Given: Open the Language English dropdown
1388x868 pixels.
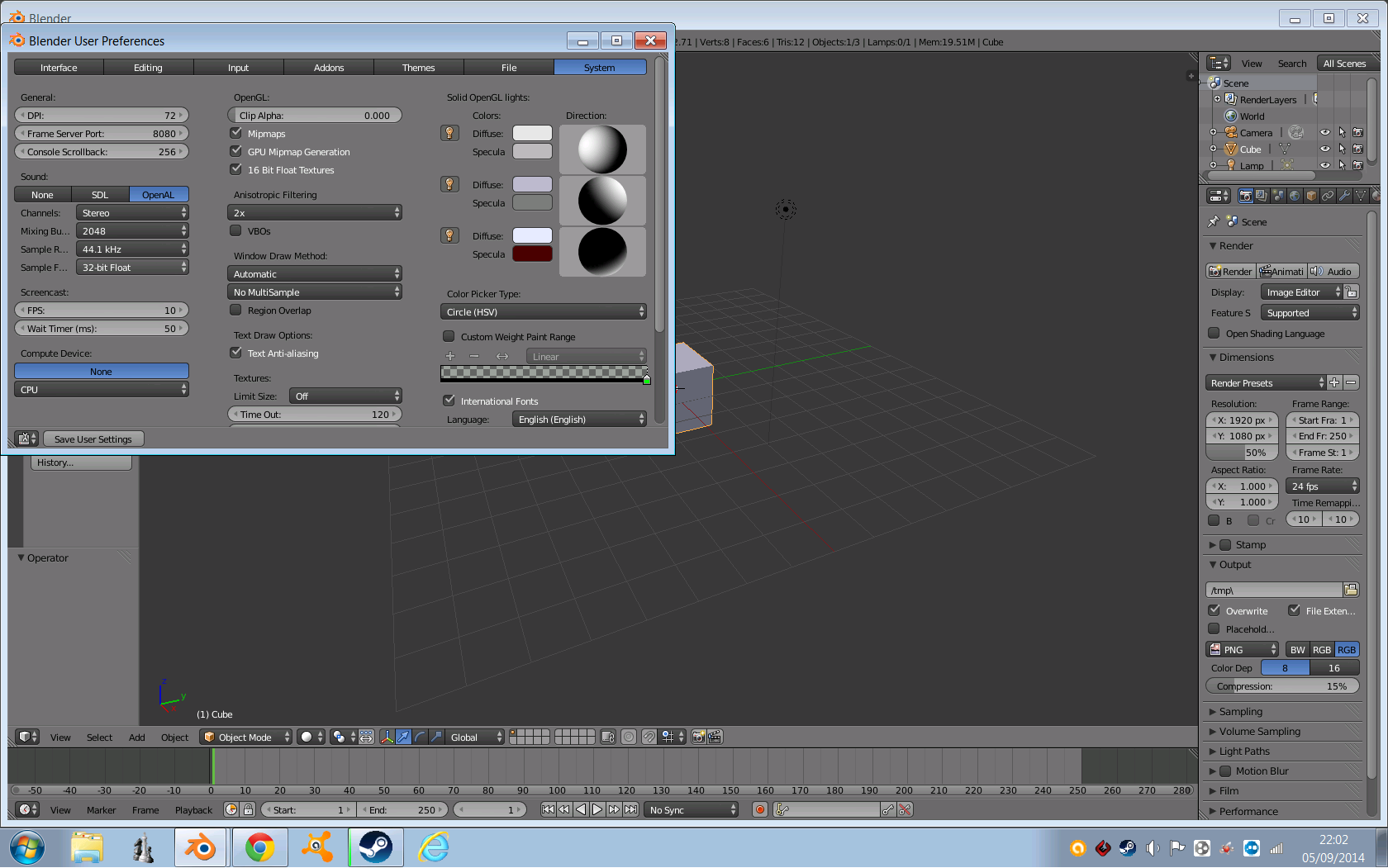Looking at the screenshot, I should coord(579,419).
